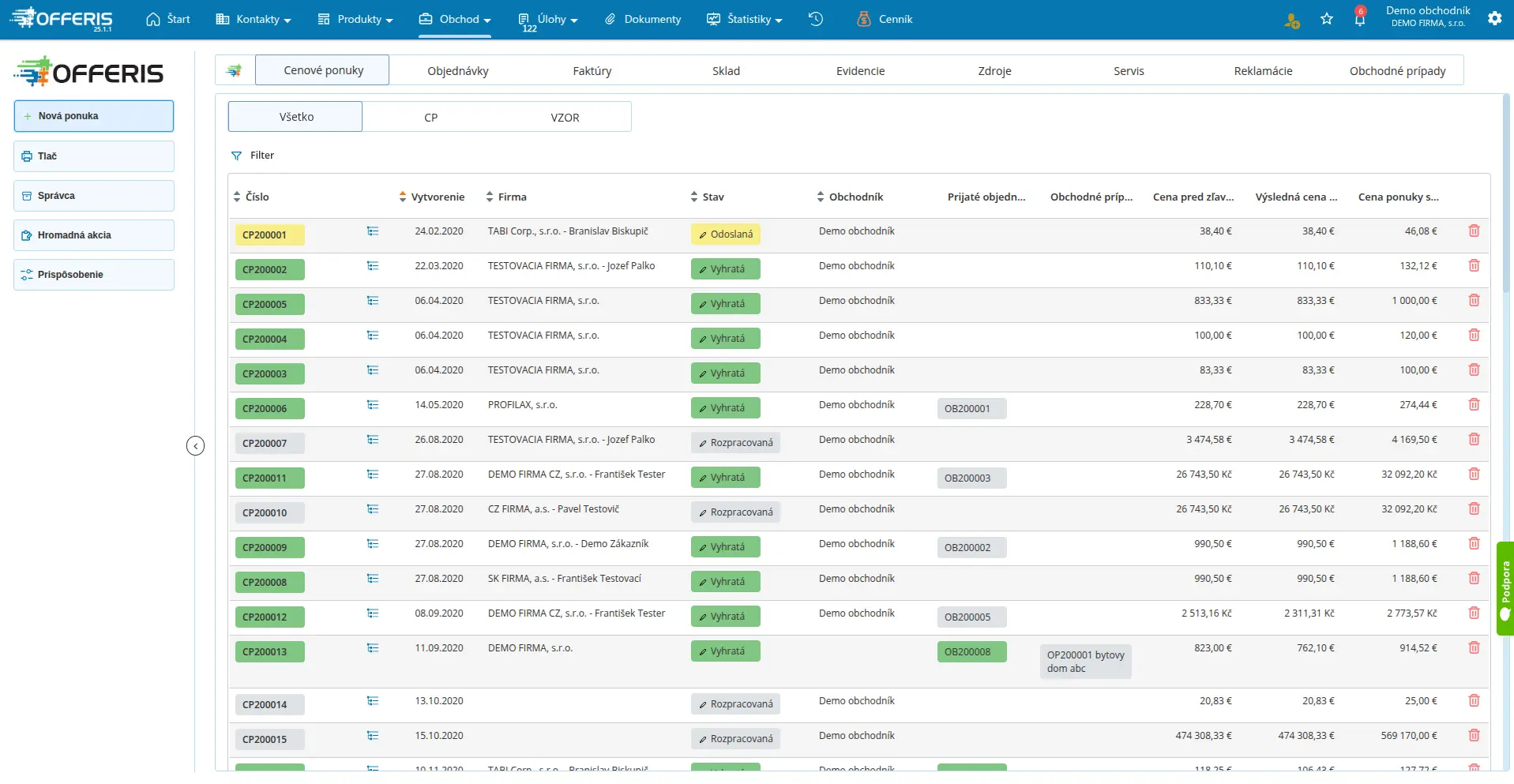Click the favorites star icon

point(1327,19)
